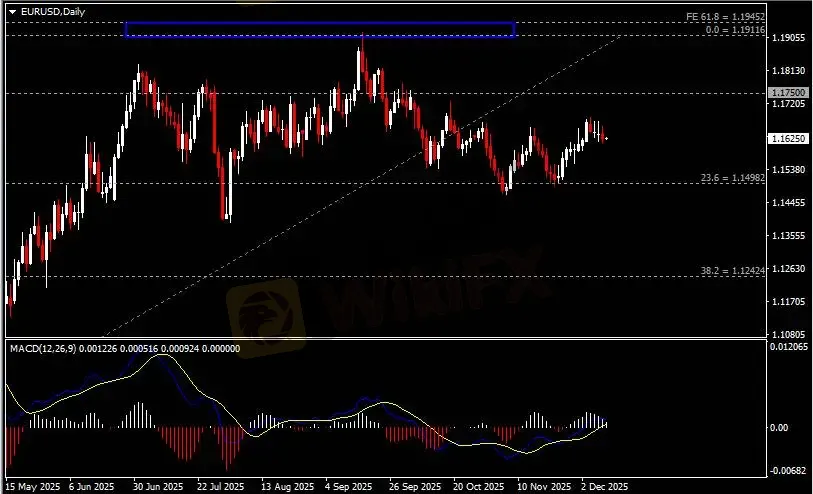This screenshot has height=494, width=813.
Task: Select the 20 Oct 2025 date label
Action: 478,487
